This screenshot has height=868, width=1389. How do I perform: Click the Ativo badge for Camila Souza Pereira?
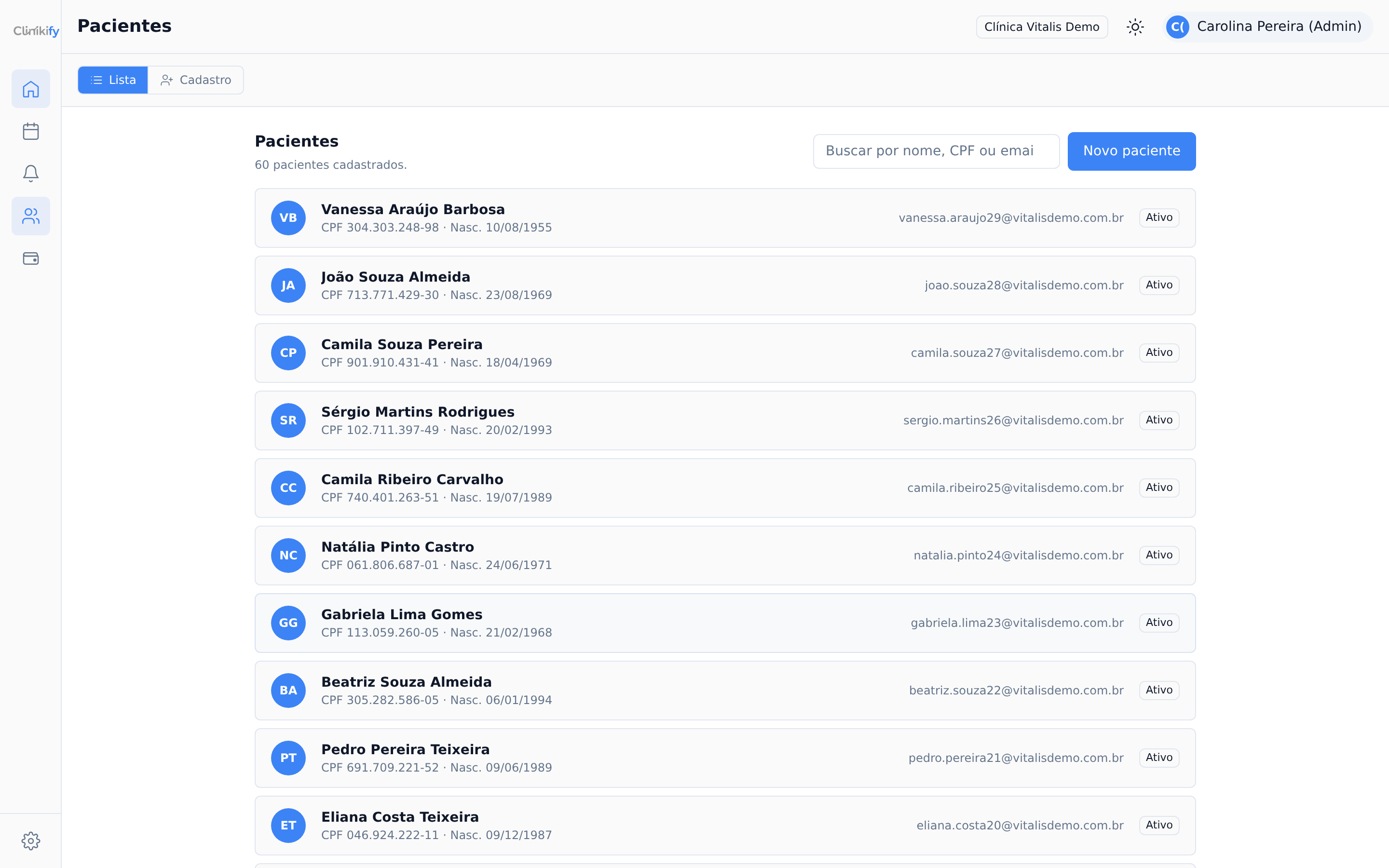(1159, 353)
